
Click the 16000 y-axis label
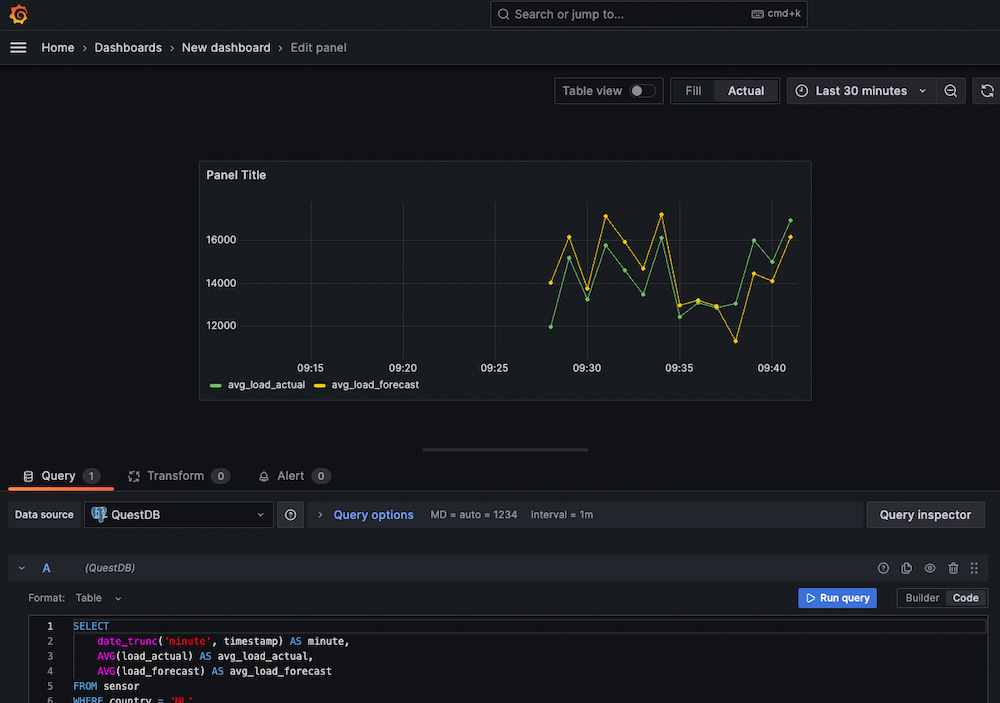(x=221, y=240)
